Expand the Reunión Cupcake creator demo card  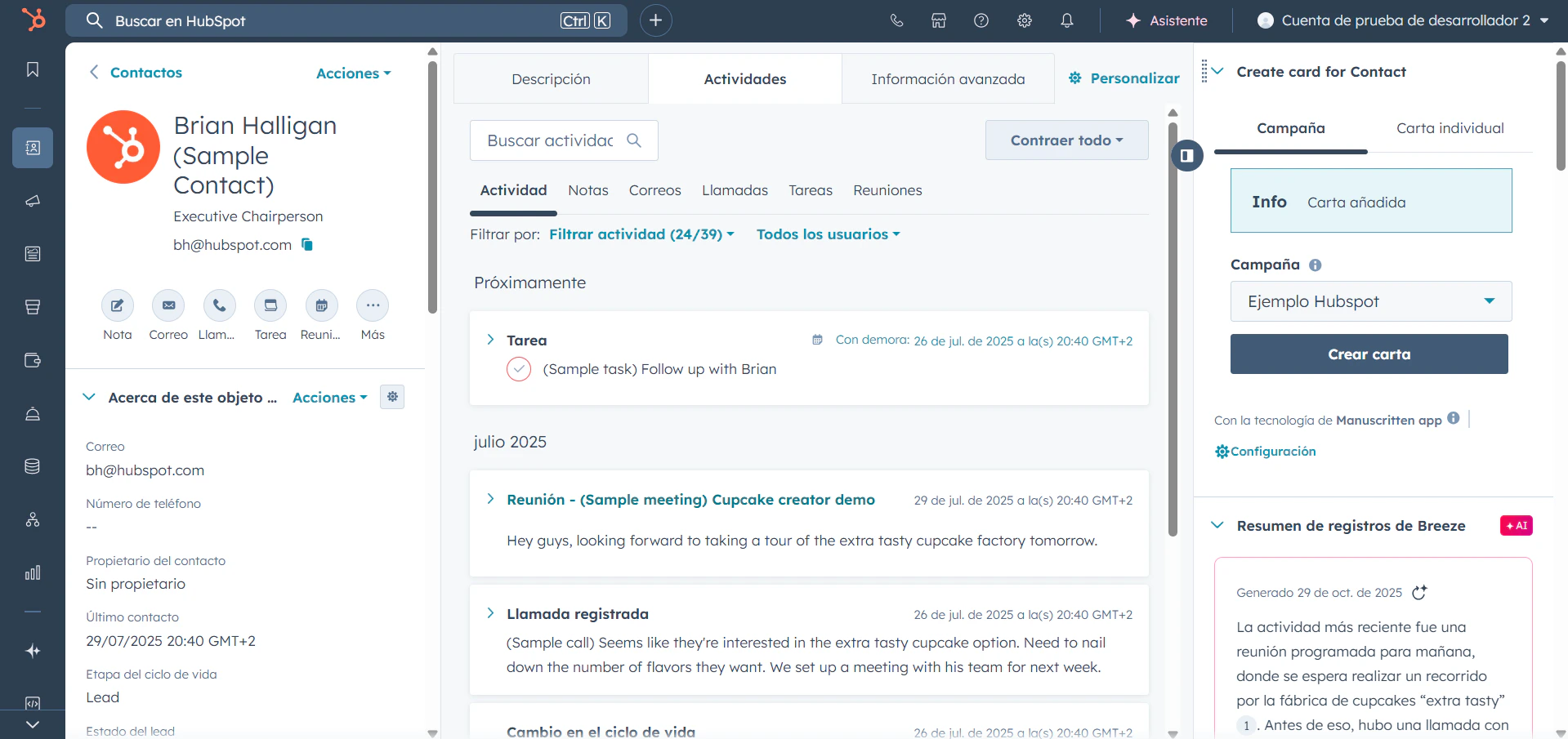pos(490,499)
